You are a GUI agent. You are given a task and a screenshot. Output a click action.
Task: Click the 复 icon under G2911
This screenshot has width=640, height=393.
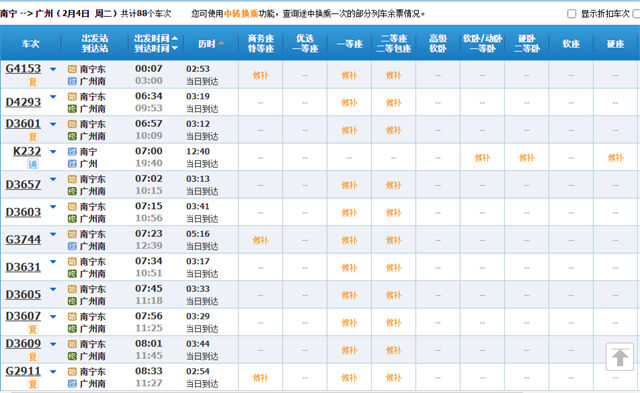tap(32, 384)
